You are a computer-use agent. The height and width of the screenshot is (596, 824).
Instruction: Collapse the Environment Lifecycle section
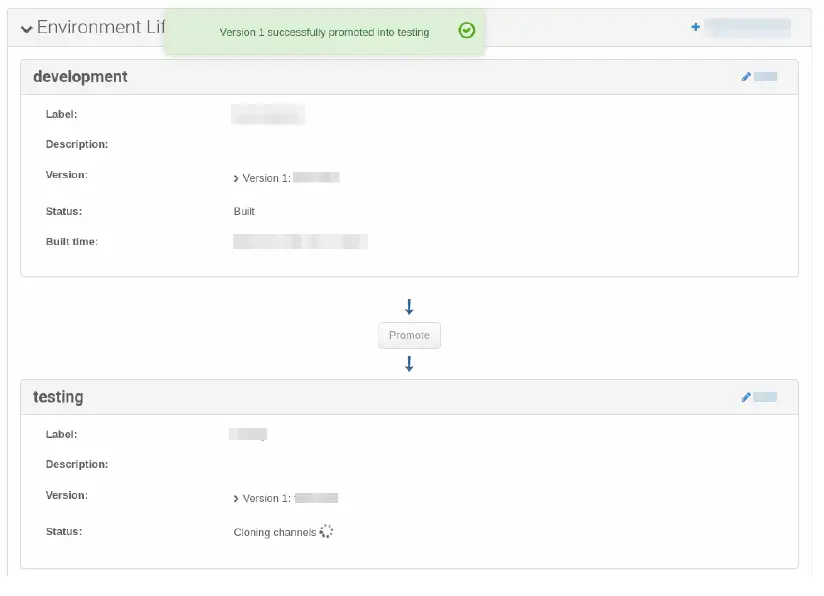[27, 28]
